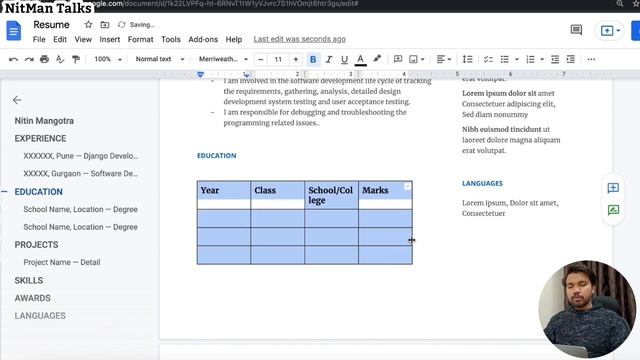640x360 pixels.
Task: Go to the Google Docs home icon
Action: point(13,31)
